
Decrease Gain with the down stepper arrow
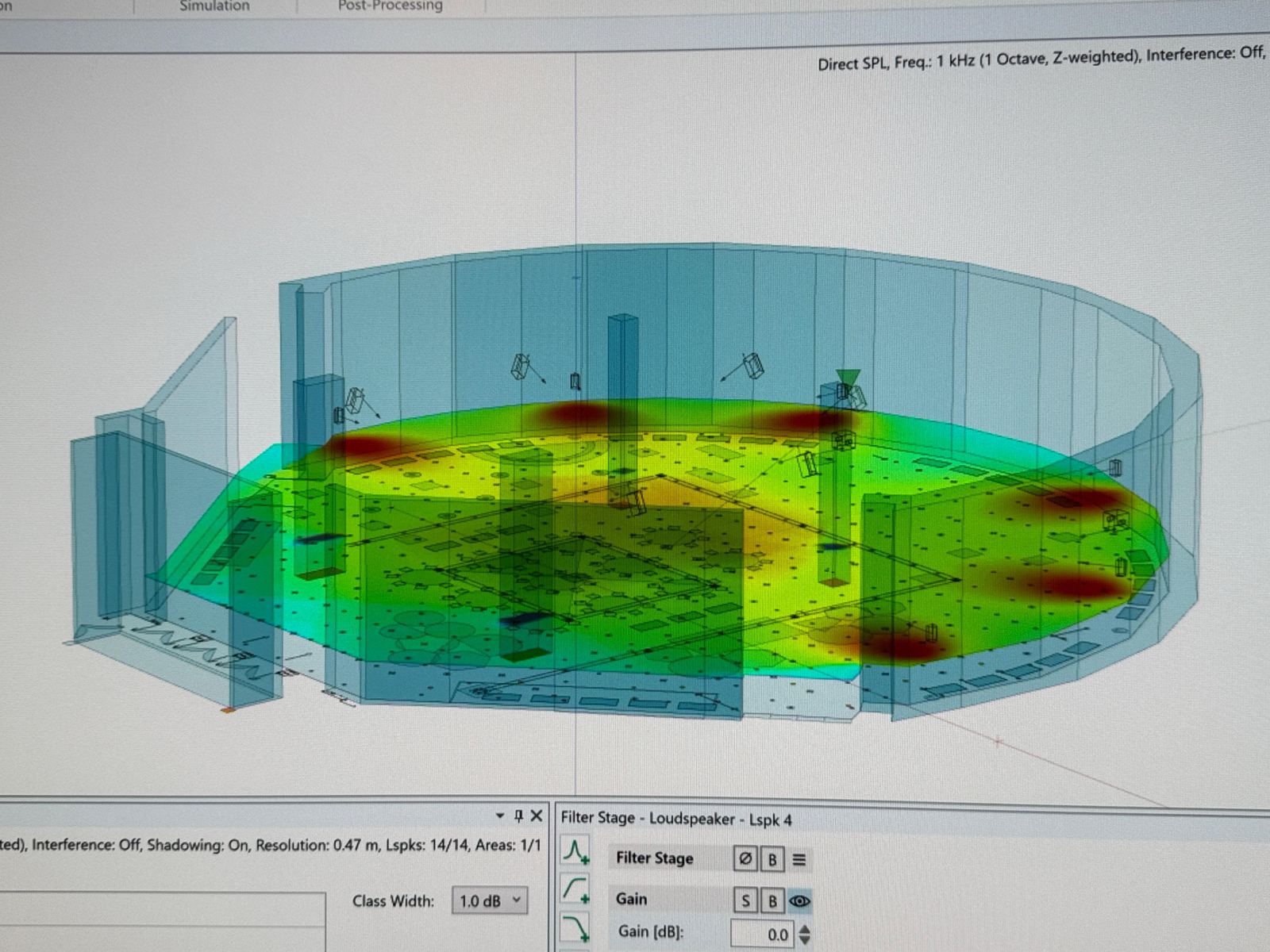805,941
